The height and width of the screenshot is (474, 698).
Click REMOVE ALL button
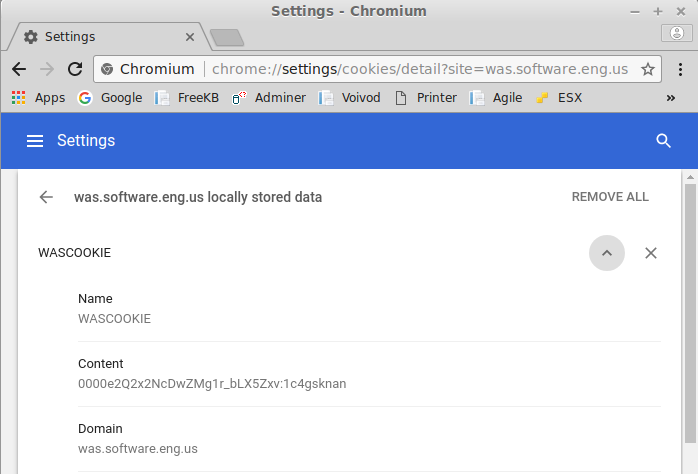[x=610, y=197]
